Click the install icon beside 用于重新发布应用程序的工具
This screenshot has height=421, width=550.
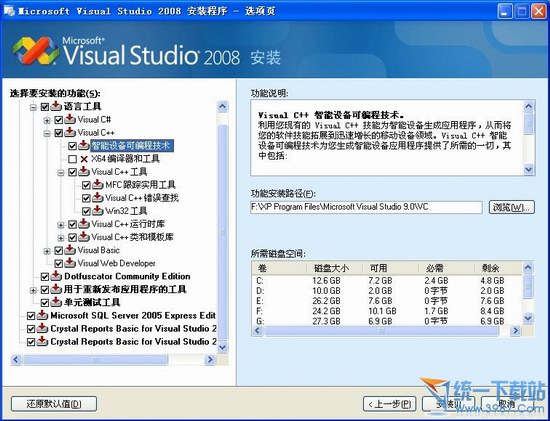[x=56, y=289]
